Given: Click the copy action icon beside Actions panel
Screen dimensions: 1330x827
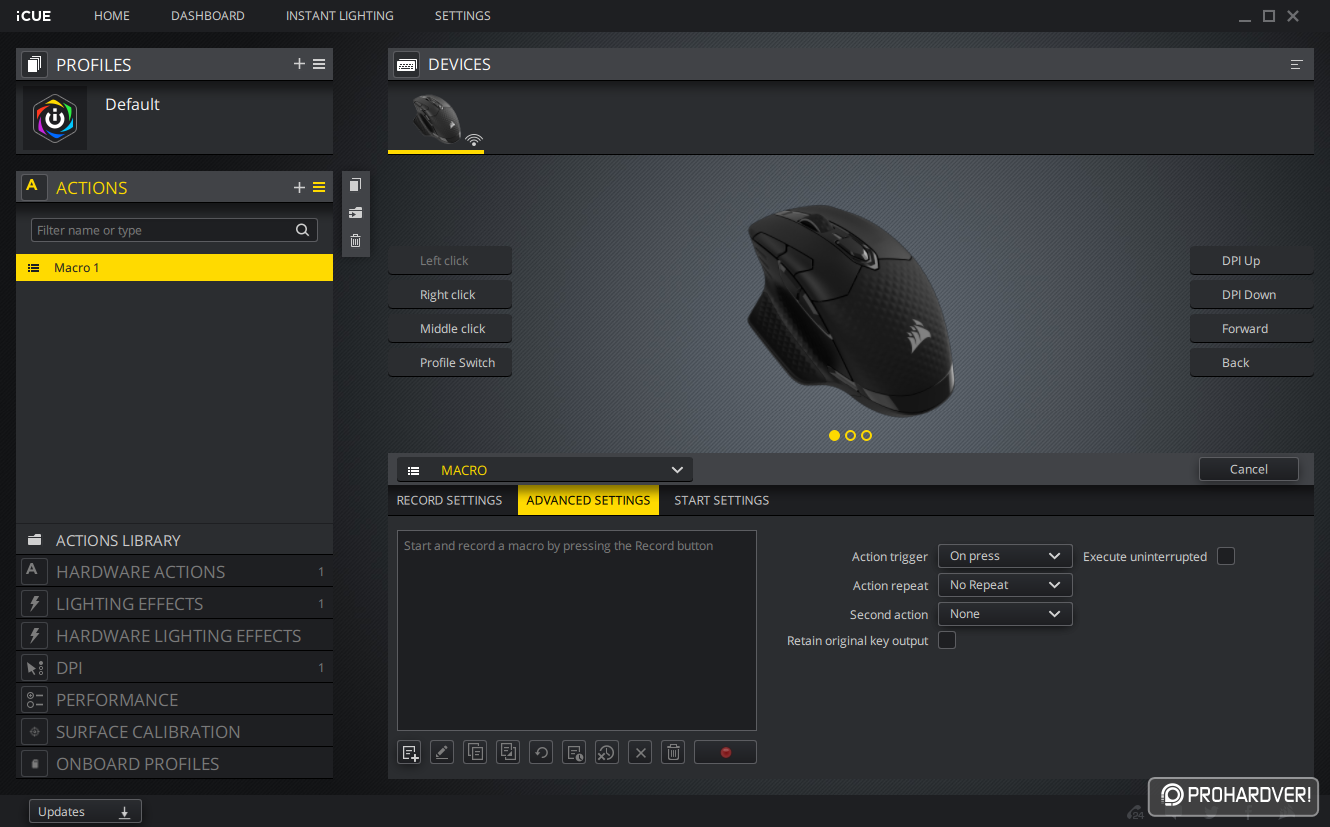Looking at the screenshot, I should tap(355, 185).
